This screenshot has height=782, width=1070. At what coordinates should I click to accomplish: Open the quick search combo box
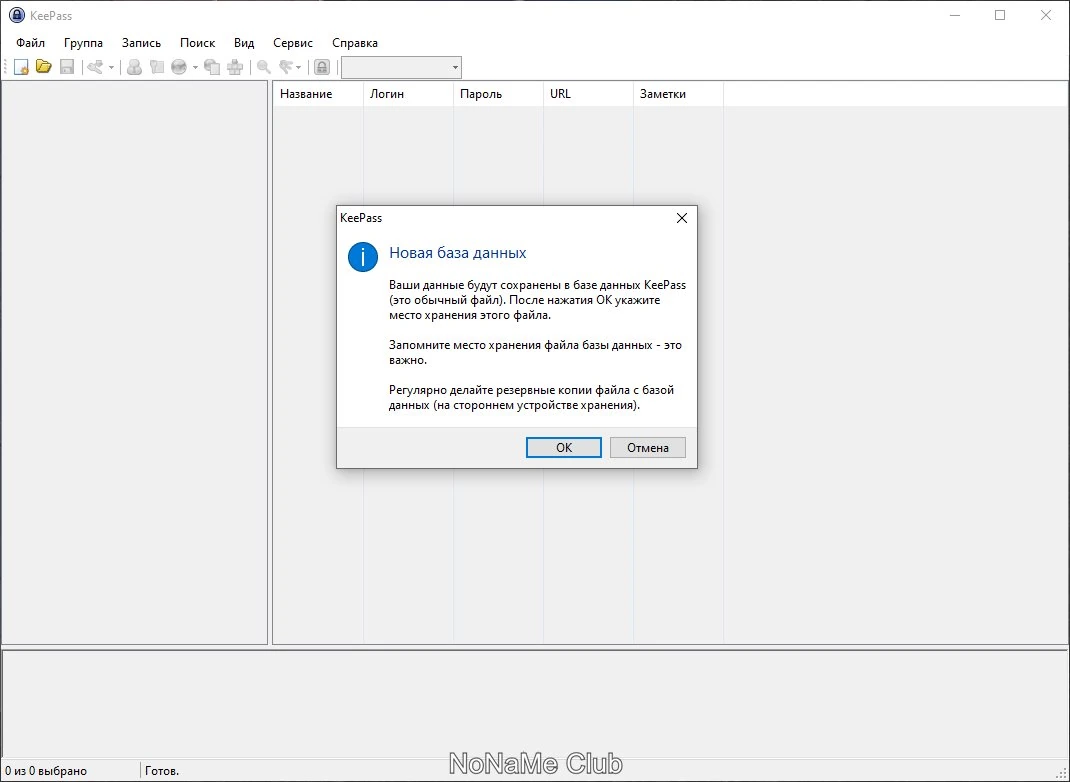[401, 67]
